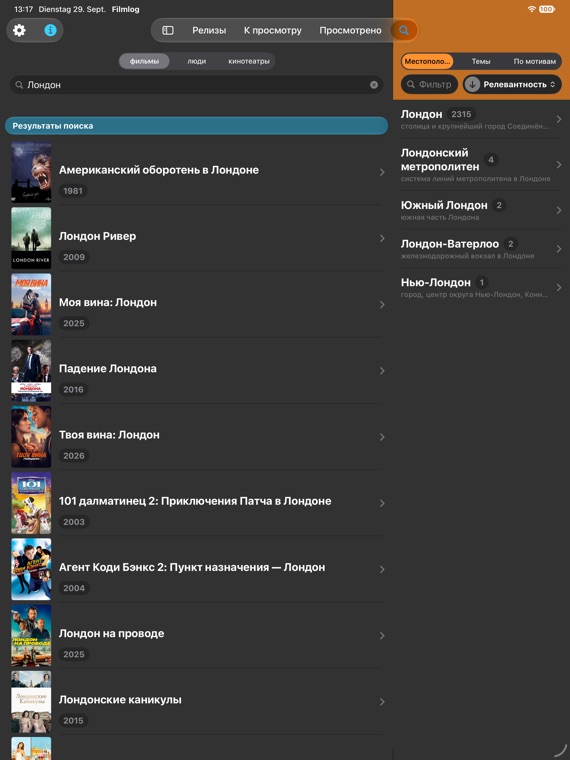
Task: Switch to the Просмотрено tab
Action: pos(350,31)
